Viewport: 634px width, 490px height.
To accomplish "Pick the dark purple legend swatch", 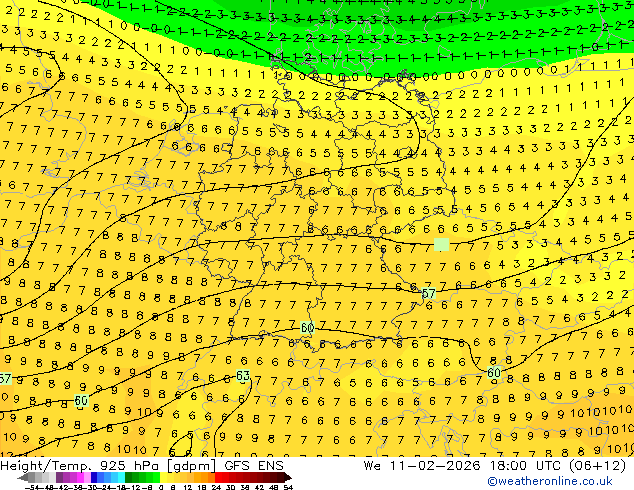I will tap(59, 478).
